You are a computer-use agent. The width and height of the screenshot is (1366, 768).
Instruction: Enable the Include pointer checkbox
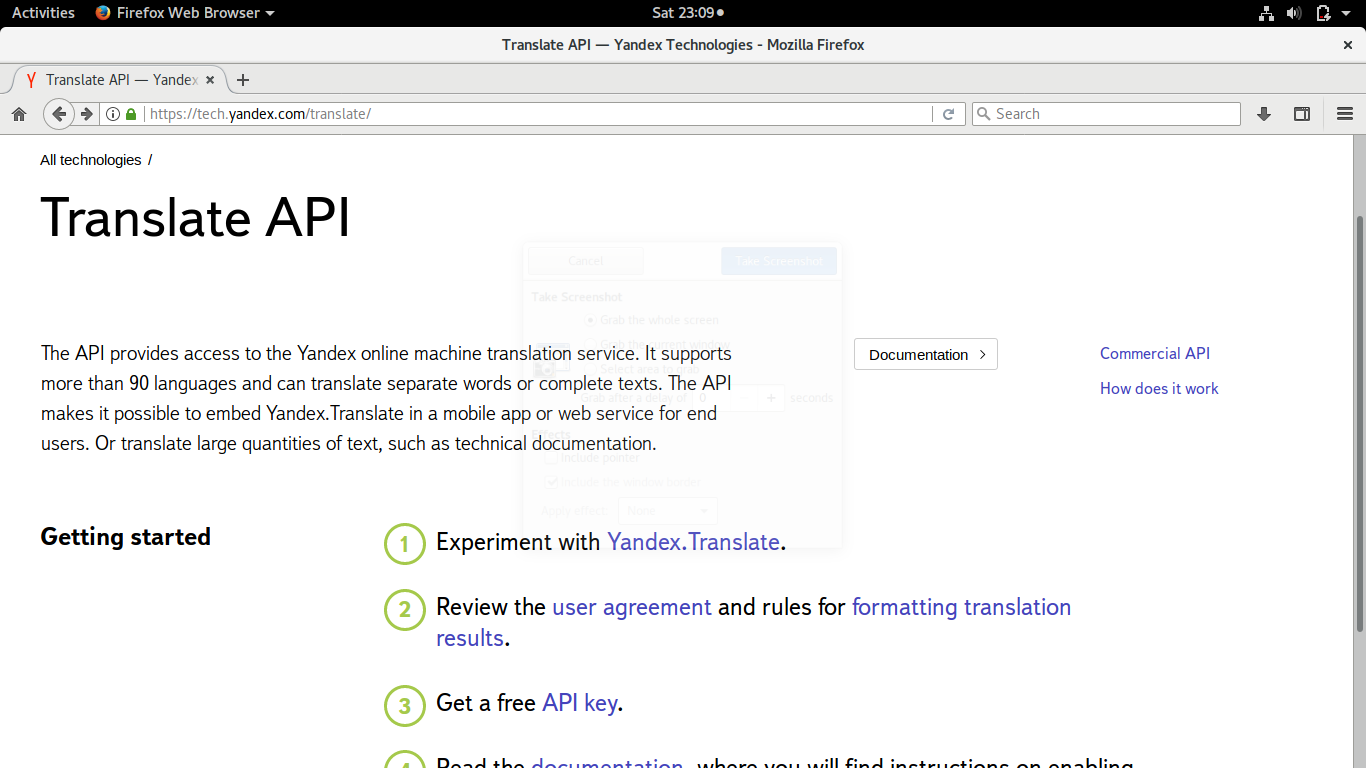[553, 458]
